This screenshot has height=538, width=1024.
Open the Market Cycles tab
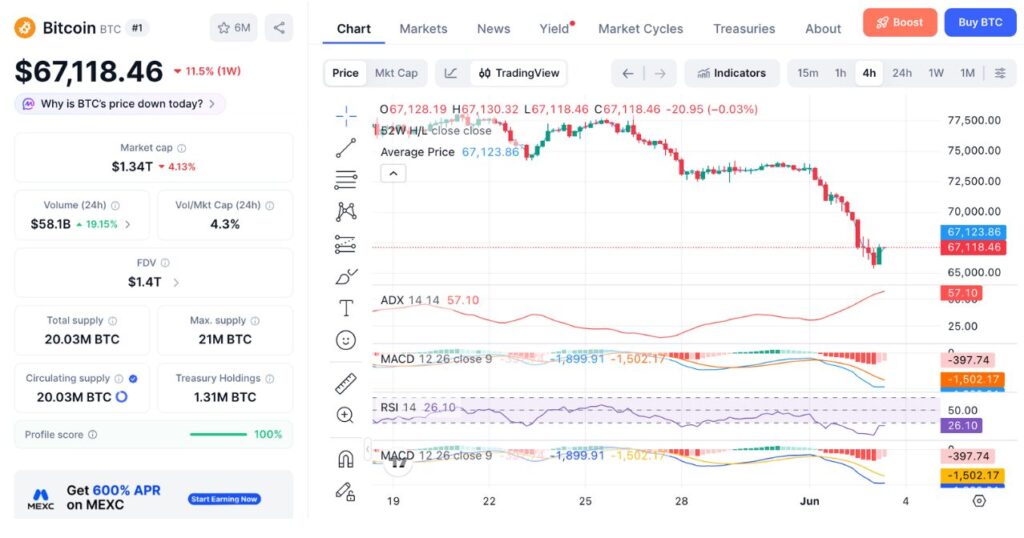point(641,29)
